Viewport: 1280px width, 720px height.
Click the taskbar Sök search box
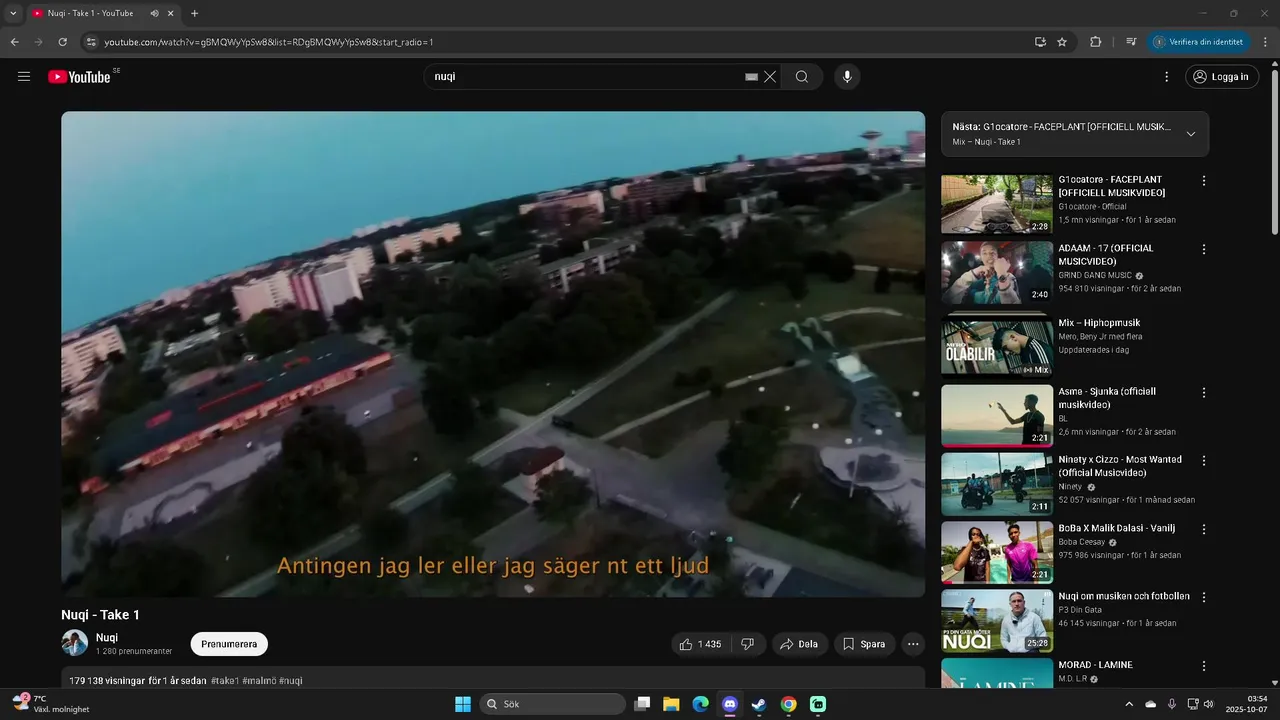[552, 704]
